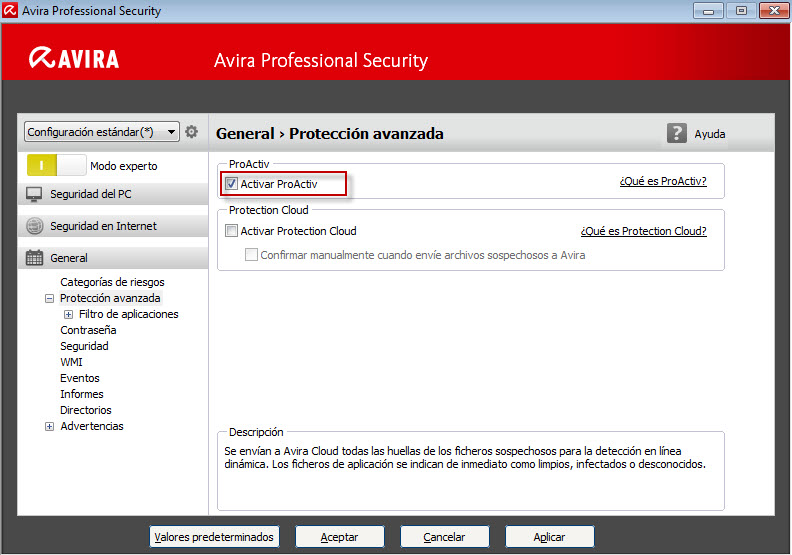Click the Aplicar button
The width and height of the screenshot is (792, 555).
click(550, 537)
